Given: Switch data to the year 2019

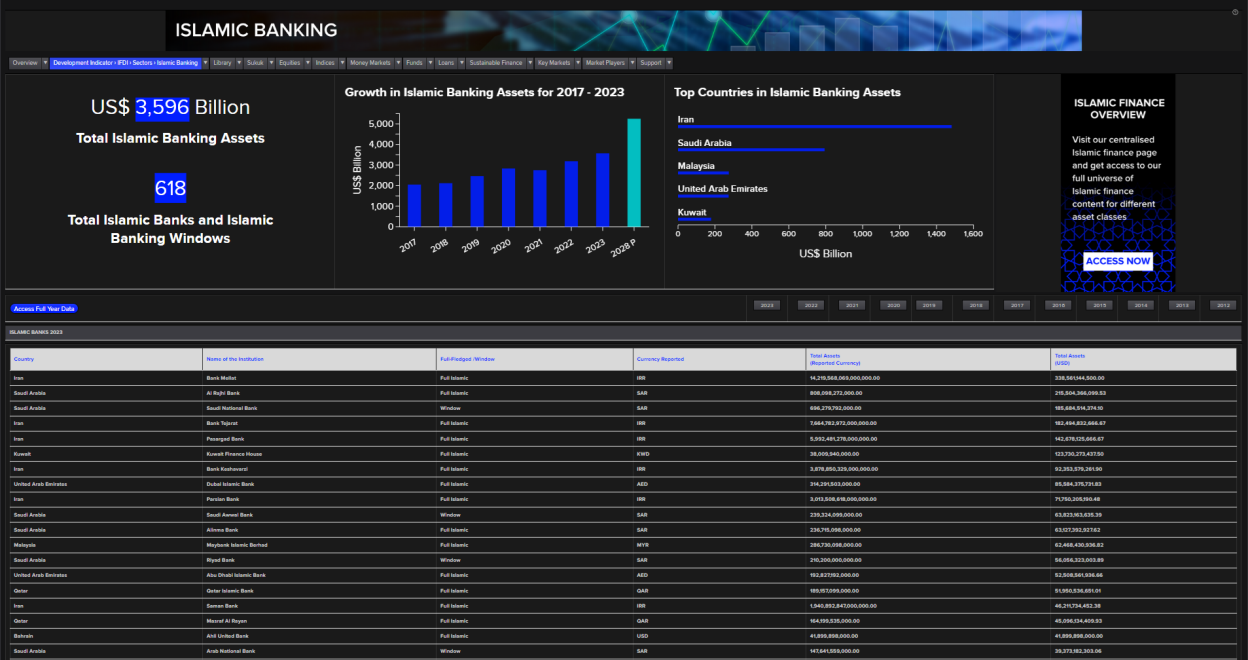Looking at the screenshot, I should click(927, 305).
